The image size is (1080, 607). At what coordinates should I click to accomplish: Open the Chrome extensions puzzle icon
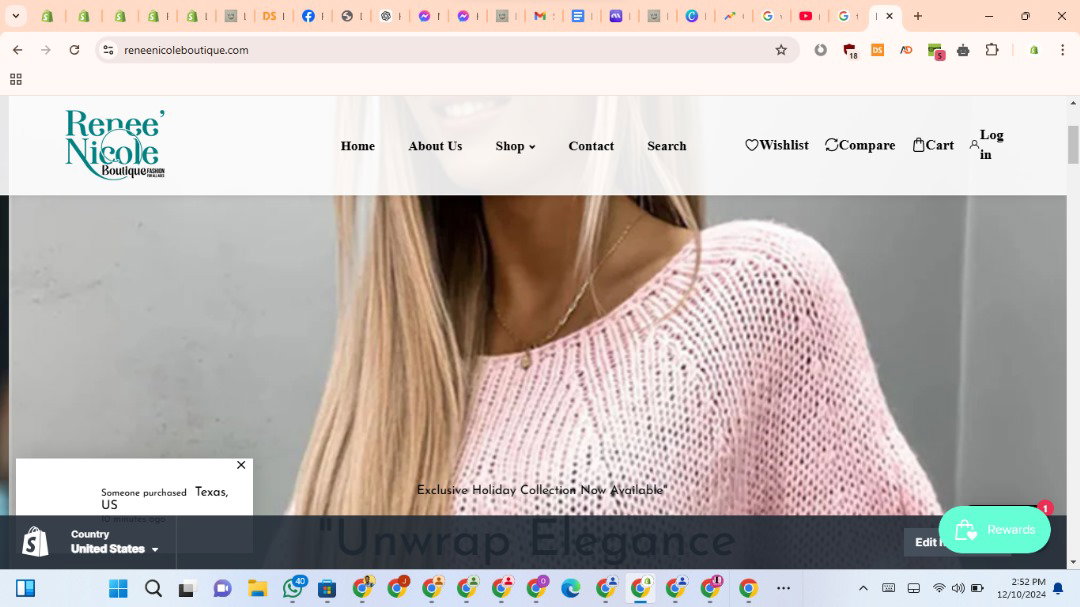992,50
